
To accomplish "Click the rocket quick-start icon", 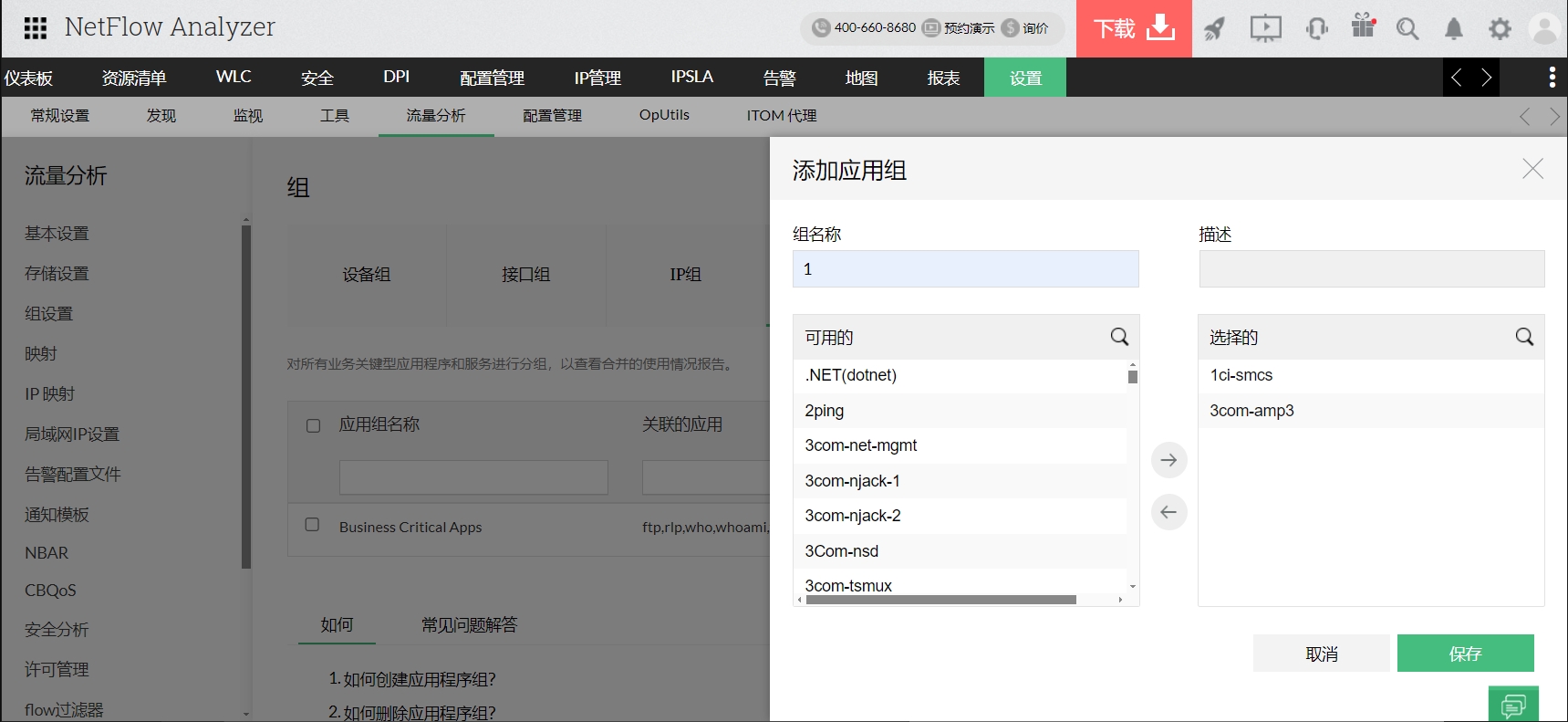I will [1214, 29].
